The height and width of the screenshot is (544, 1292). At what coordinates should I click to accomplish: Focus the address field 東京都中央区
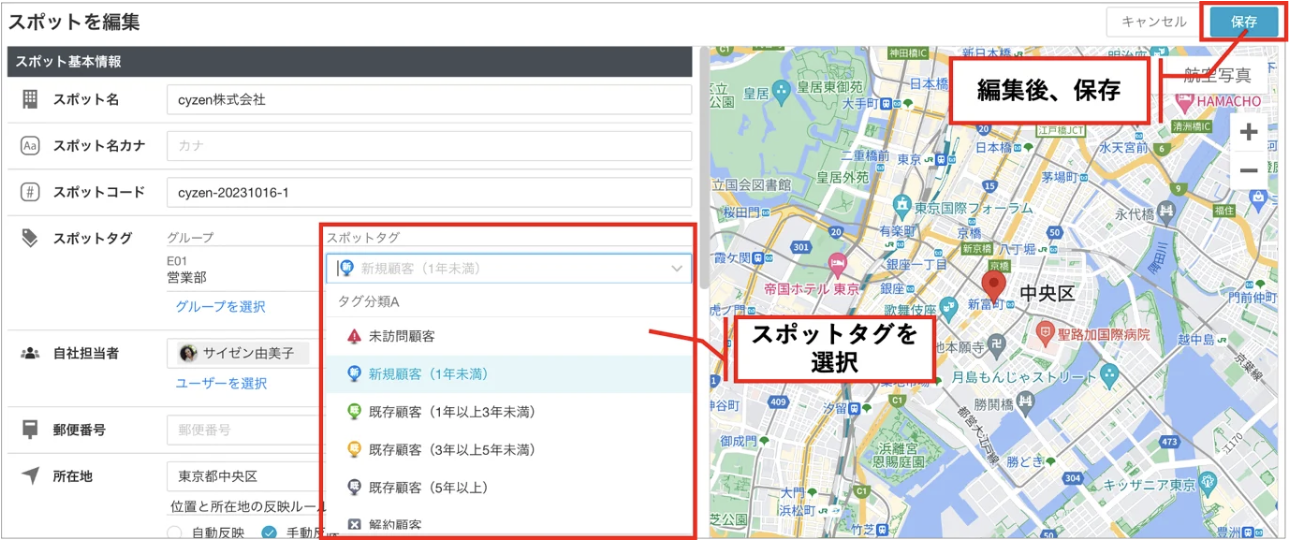tap(245, 476)
